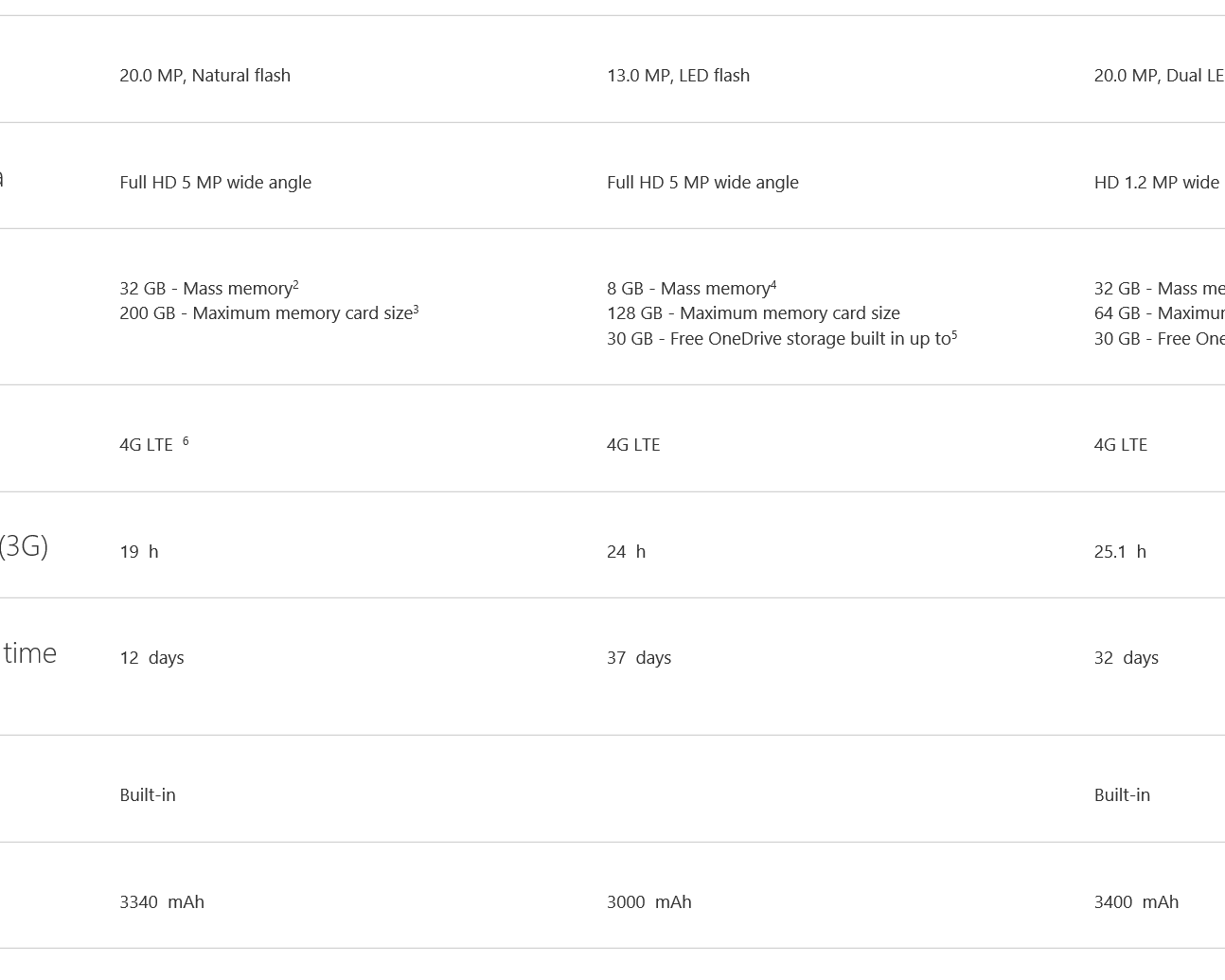This screenshot has height=980, width=1225.
Task: Click the 128 GB Maximum memory card size line
Action: point(754,313)
